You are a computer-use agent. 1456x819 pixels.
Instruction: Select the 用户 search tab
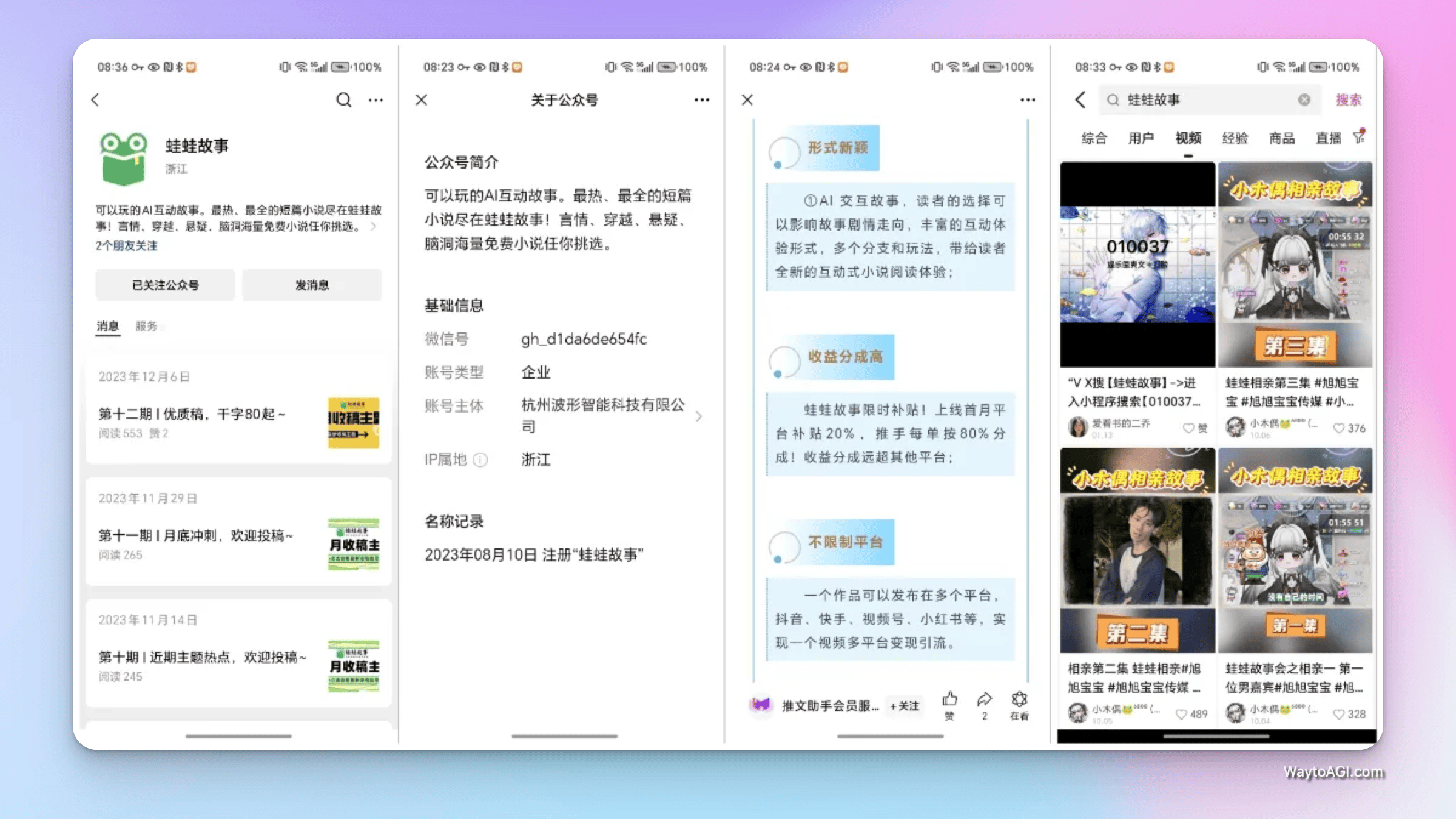[1141, 138]
